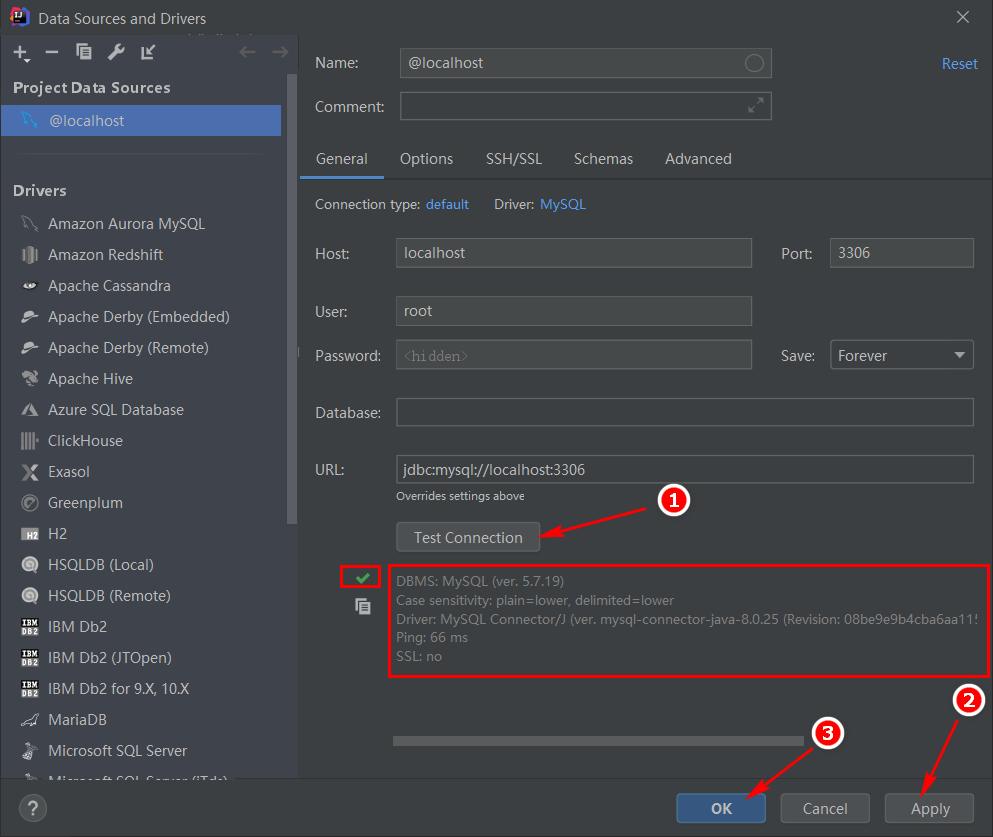This screenshot has width=993, height=837.
Task: Go back with left arrow
Action: tap(247, 52)
